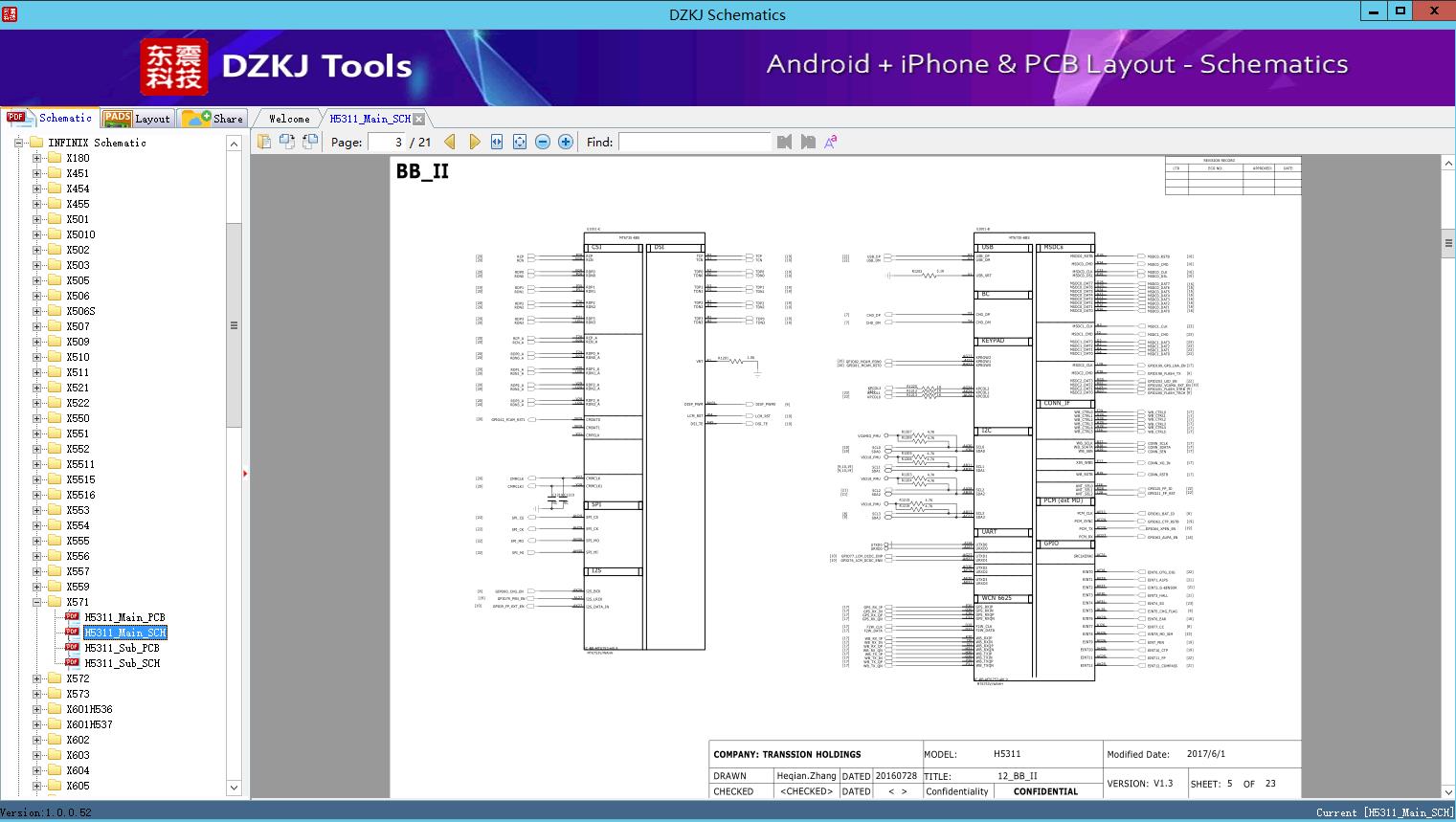Switch to the Schematic tab

pyautogui.click(x=49, y=118)
